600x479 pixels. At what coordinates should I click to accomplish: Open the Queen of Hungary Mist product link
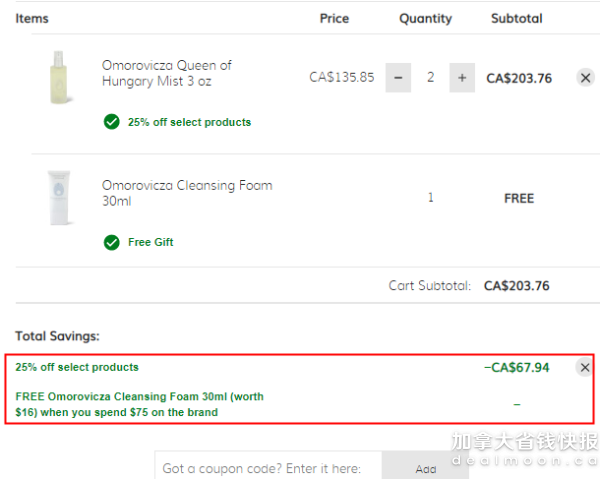point(166,73)
